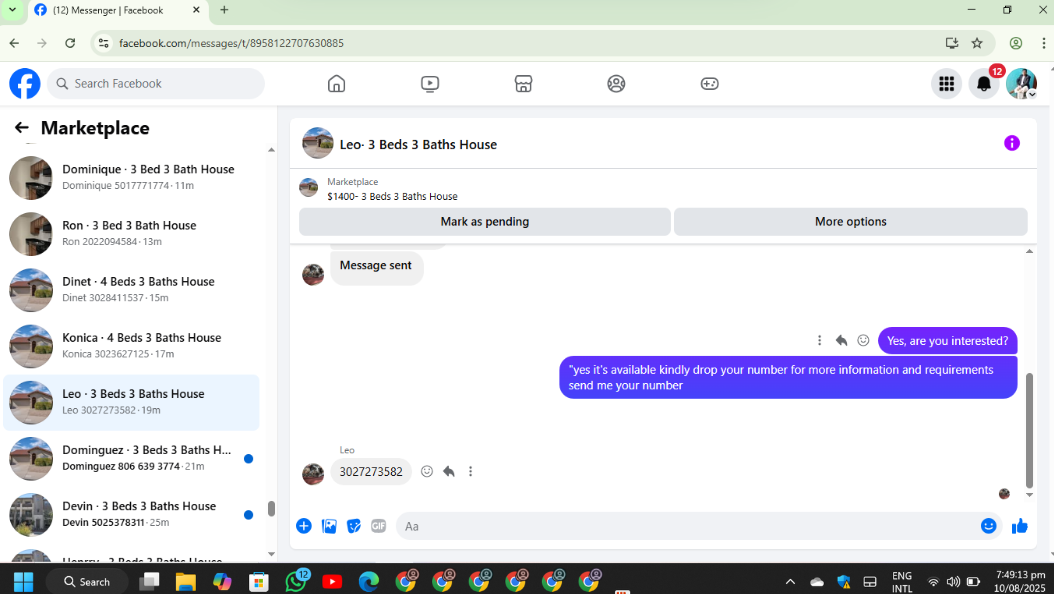Click the conversation list scrollbar thumb
This screenshot has width=1054, height=594.
(271, 509)
